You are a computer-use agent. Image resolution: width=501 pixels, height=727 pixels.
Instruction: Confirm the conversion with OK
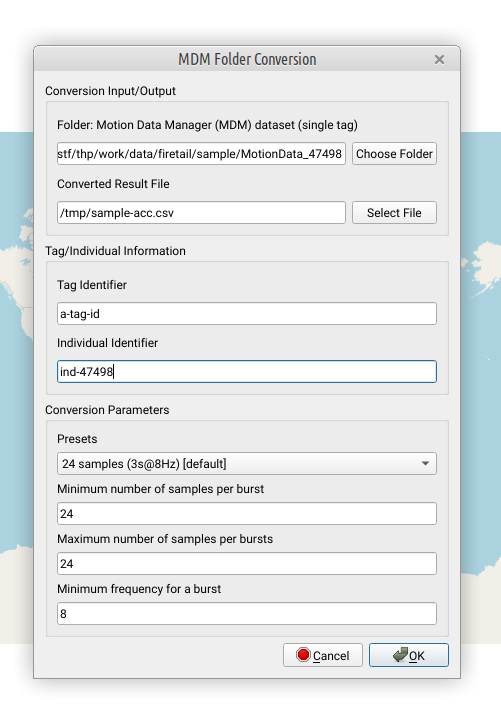(x=409, y=655)
